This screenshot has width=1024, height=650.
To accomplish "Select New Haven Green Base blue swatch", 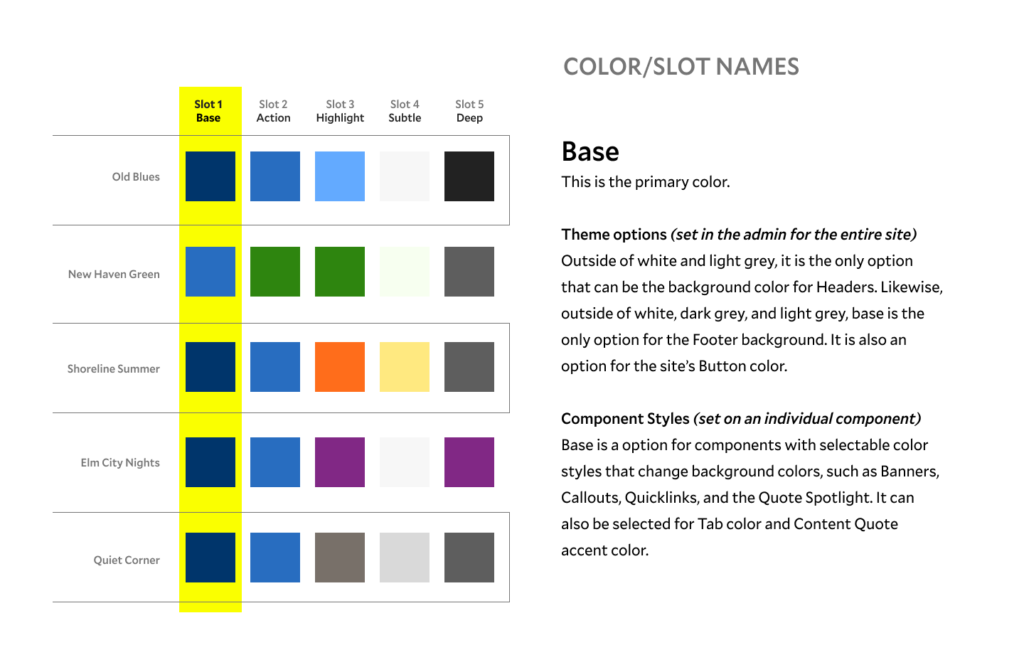I will [210, 272].
